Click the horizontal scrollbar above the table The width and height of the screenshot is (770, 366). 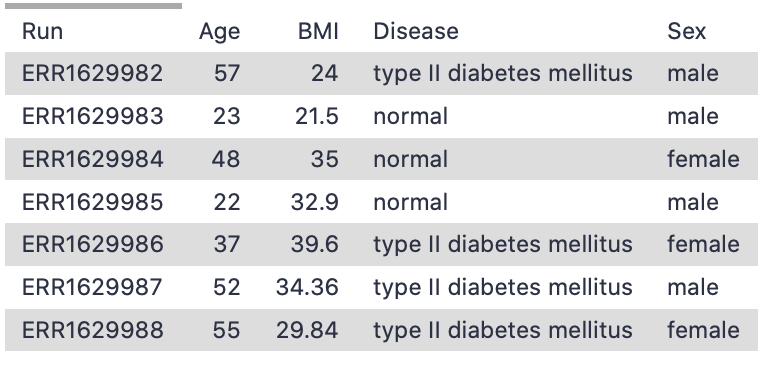(93, 6)
